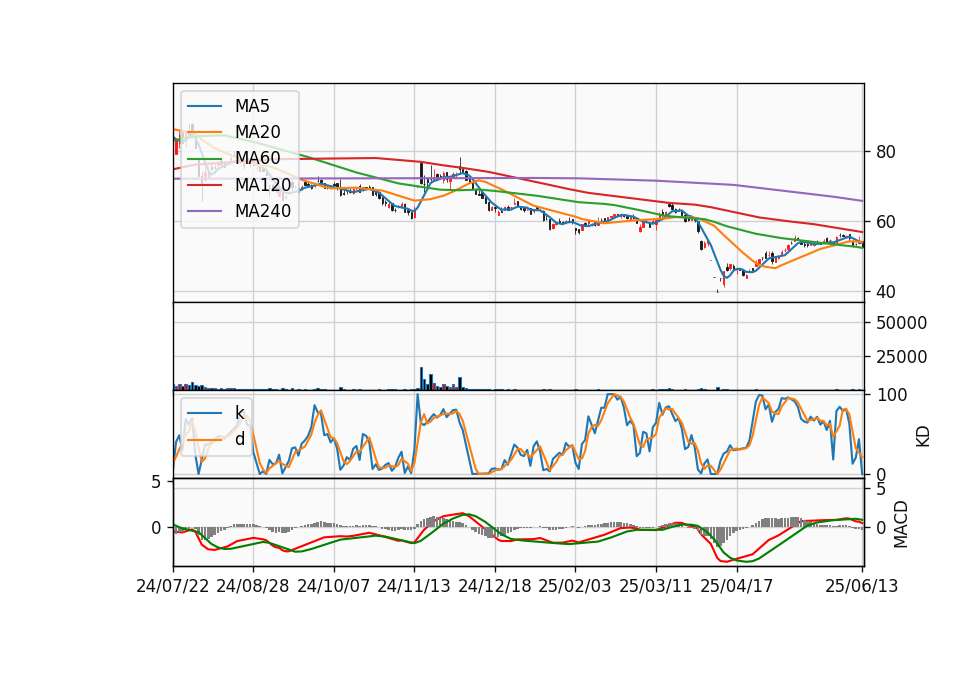Click the volume axis value 25000
The height and width of the screenshot is (690, 960).
901,356
